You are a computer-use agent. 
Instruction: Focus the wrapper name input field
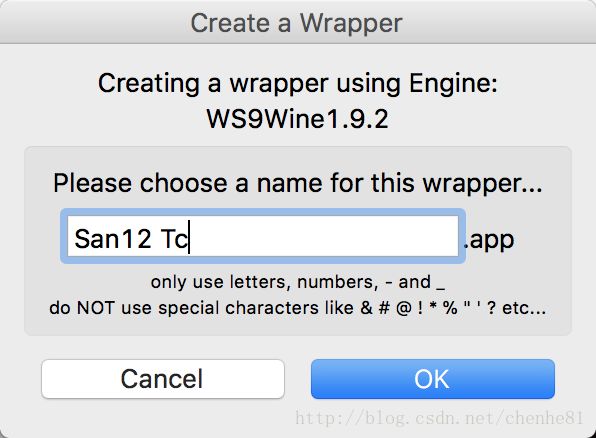tap(263, 236)
